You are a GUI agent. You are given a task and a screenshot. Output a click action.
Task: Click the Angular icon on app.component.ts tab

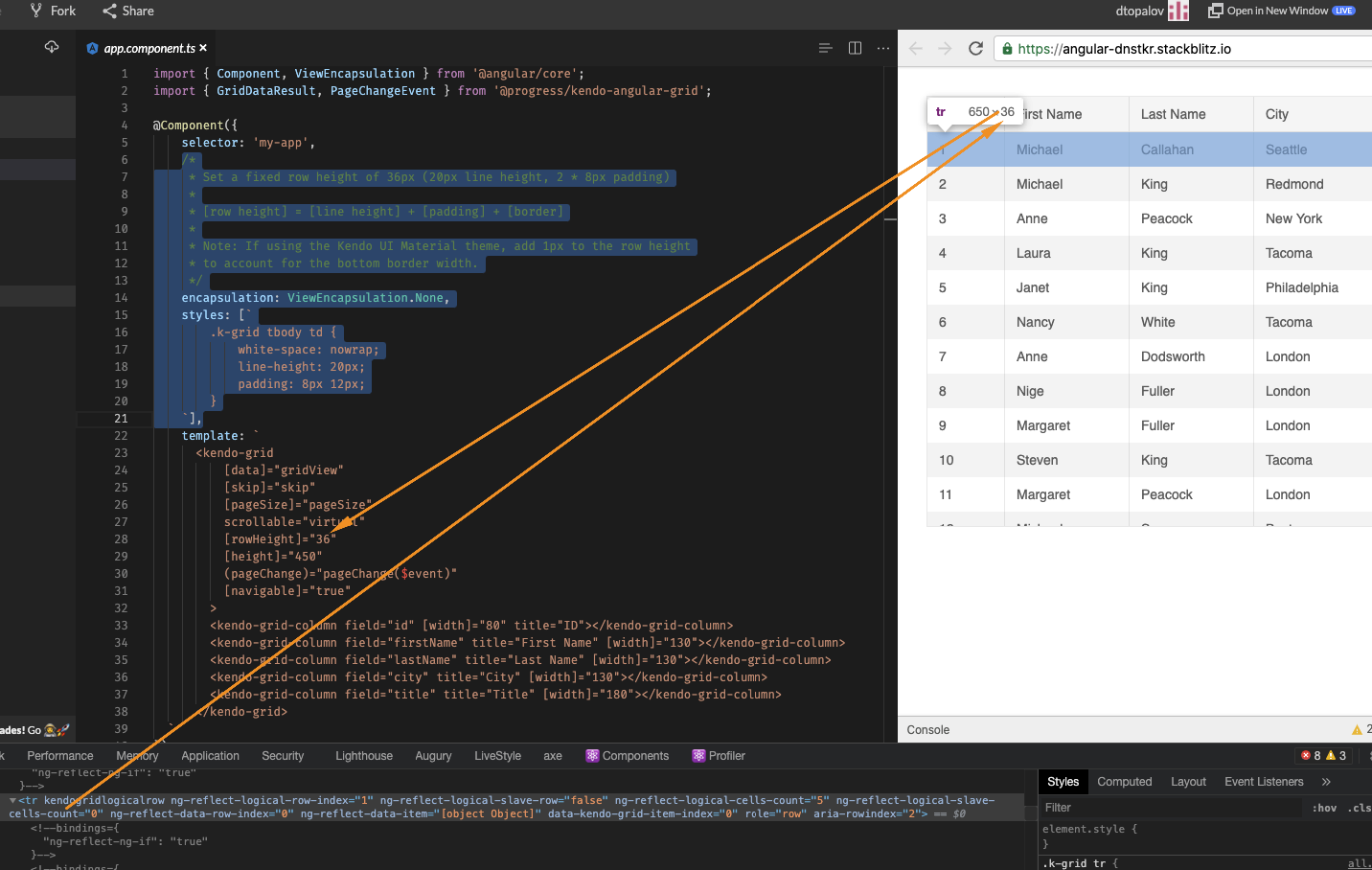[x=92, y=49]
